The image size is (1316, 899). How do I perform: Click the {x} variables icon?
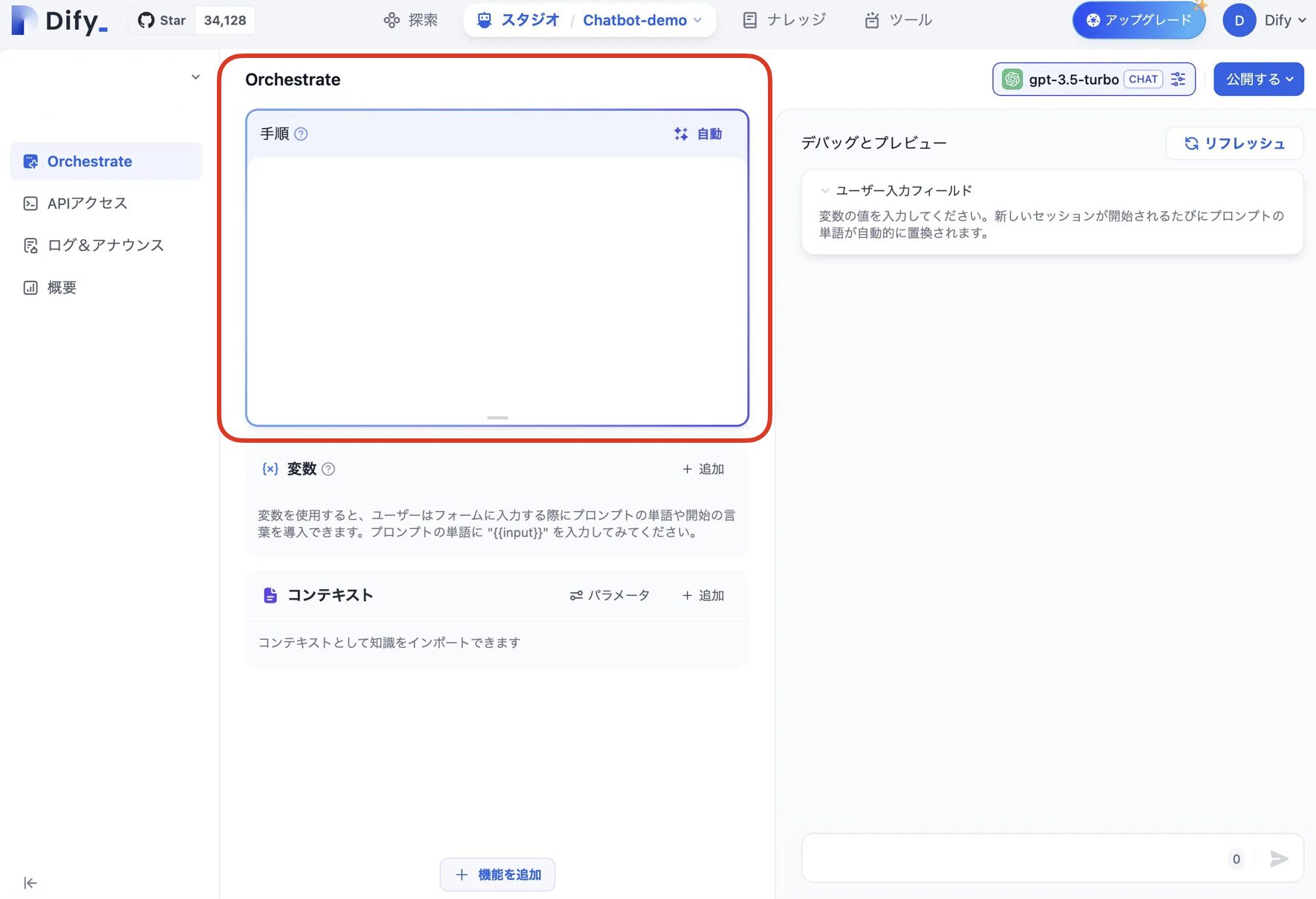pyautogui.click(x=269, y=469)
